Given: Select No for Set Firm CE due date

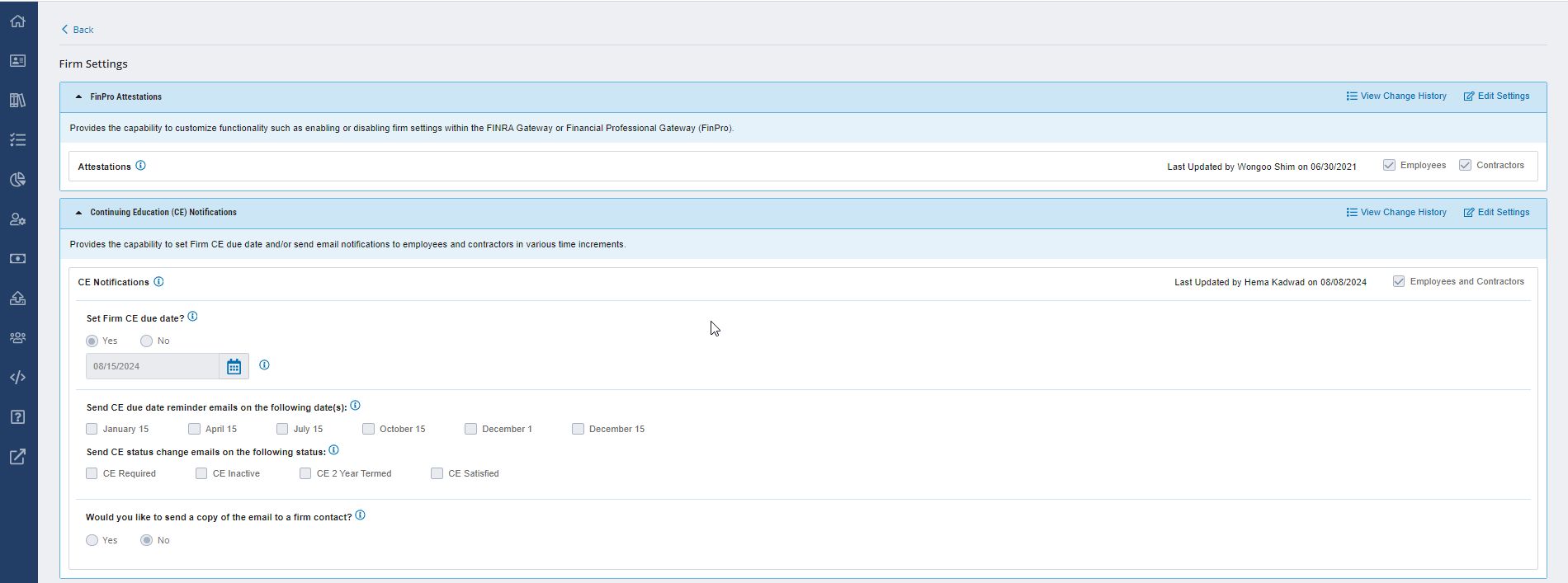Looking at the screenshot, I should coord(146,341).
